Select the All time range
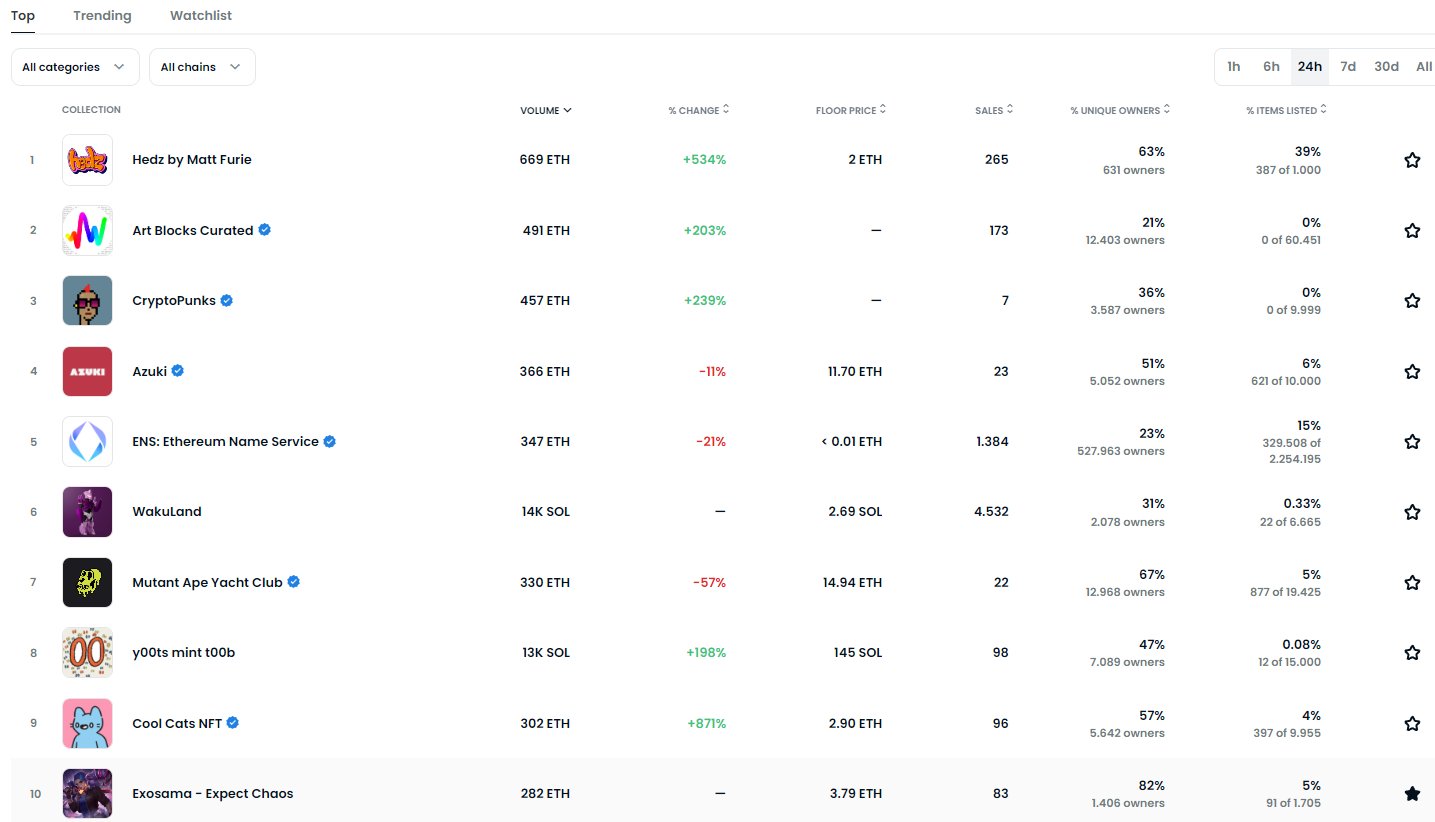The width and height of the screenshot is (1435, 822). pos(1424,67)
